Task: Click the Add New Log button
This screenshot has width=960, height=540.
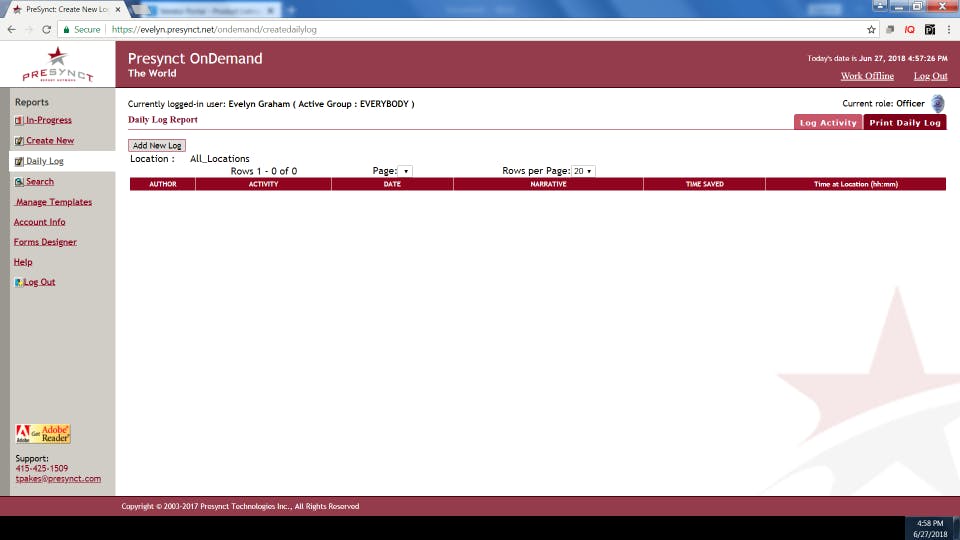Action: [x=157, y=146]
